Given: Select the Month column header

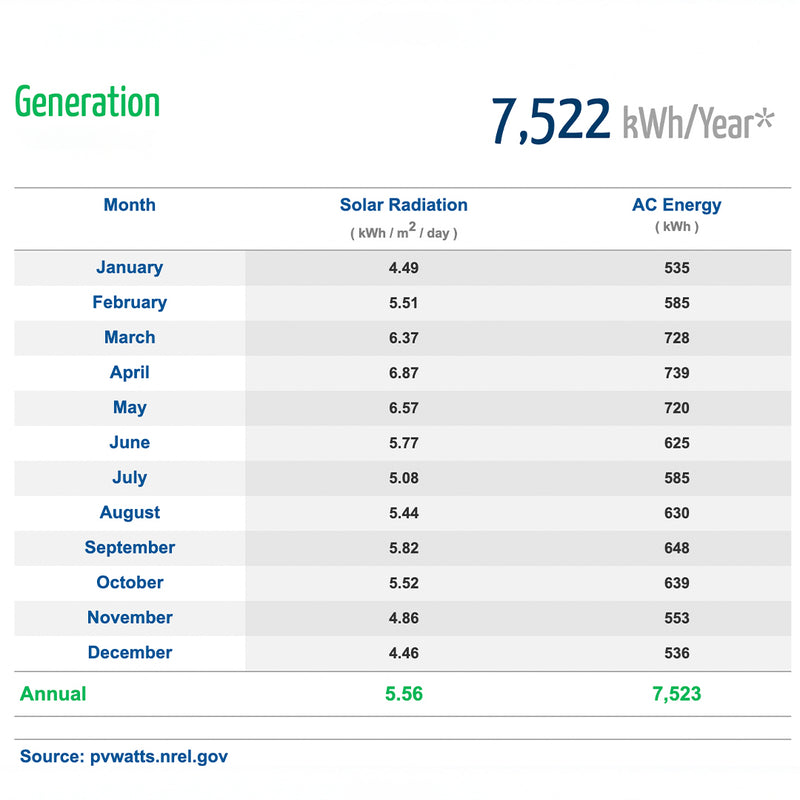Looking at the screenshot, I should pos(129,205).
